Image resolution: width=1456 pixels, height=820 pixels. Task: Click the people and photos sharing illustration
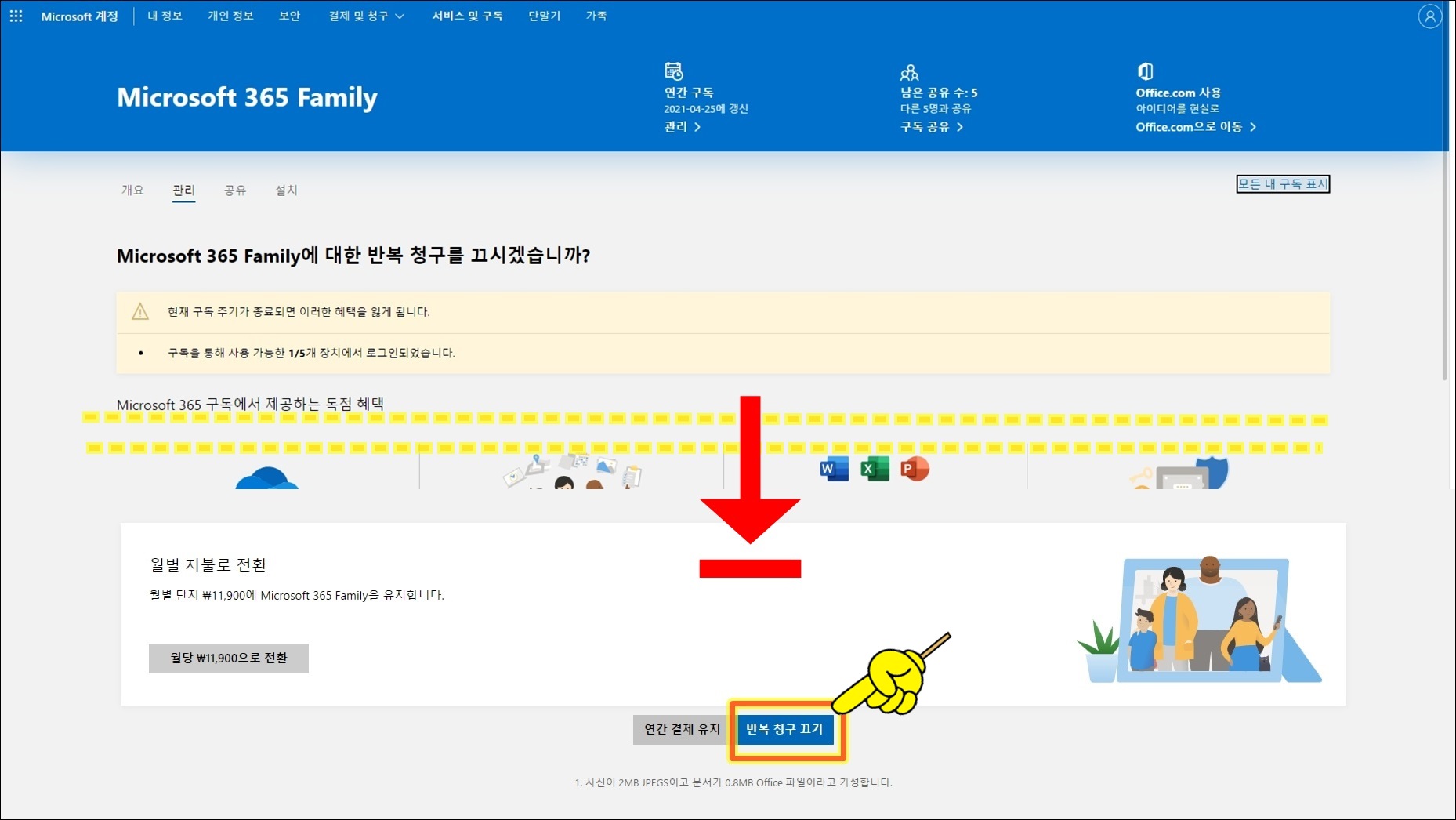click(573, 472)
